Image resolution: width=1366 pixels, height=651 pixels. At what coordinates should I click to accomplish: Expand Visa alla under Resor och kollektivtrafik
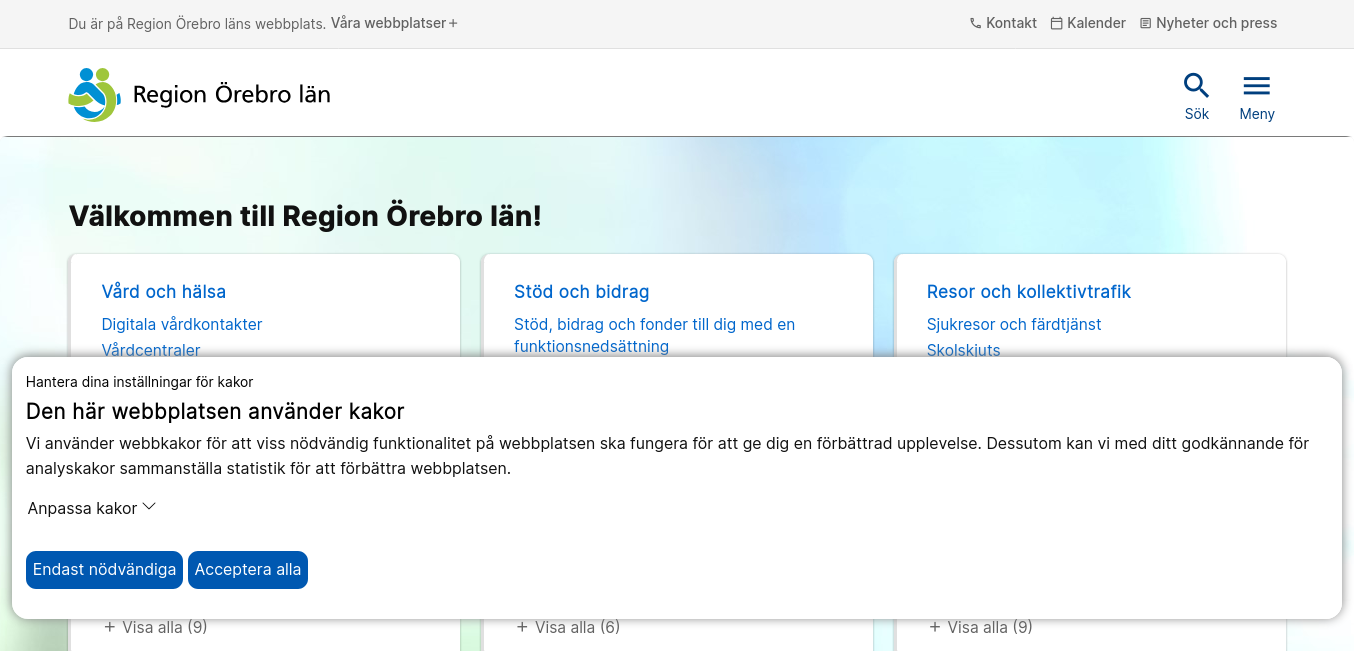point(981,627)
